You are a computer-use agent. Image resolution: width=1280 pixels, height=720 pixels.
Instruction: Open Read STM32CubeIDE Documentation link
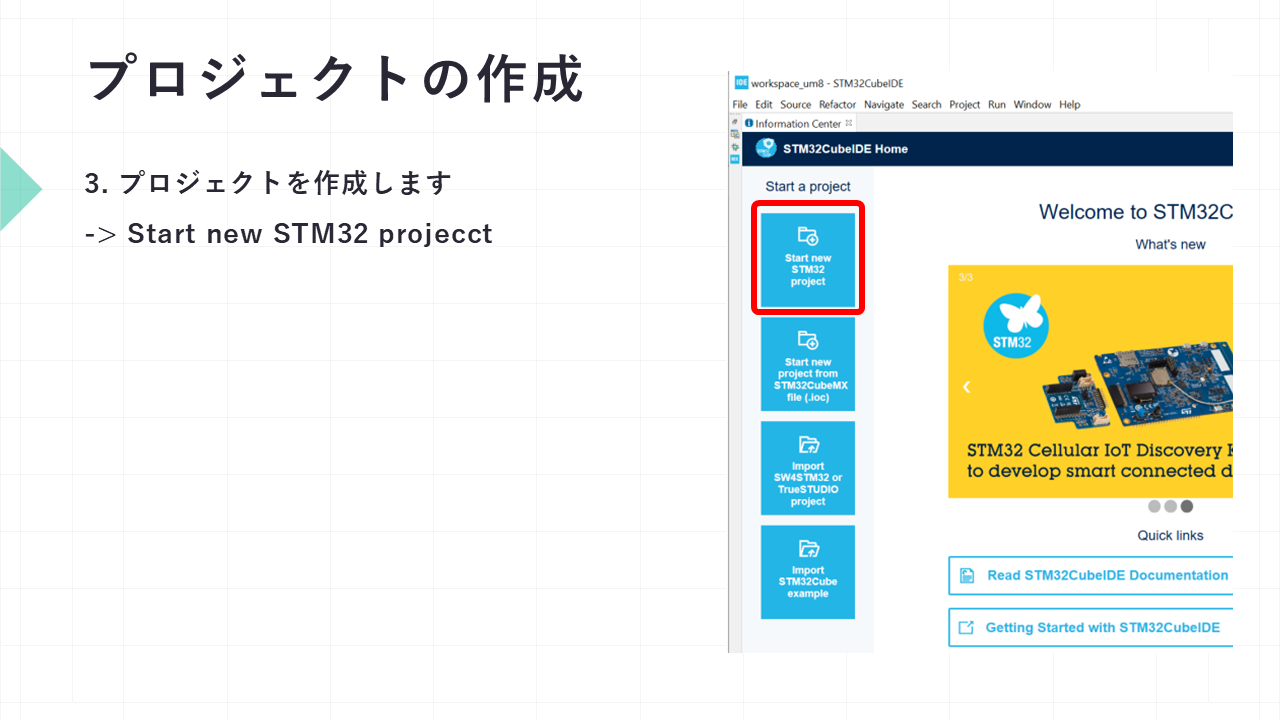(x=1090, y=575)
